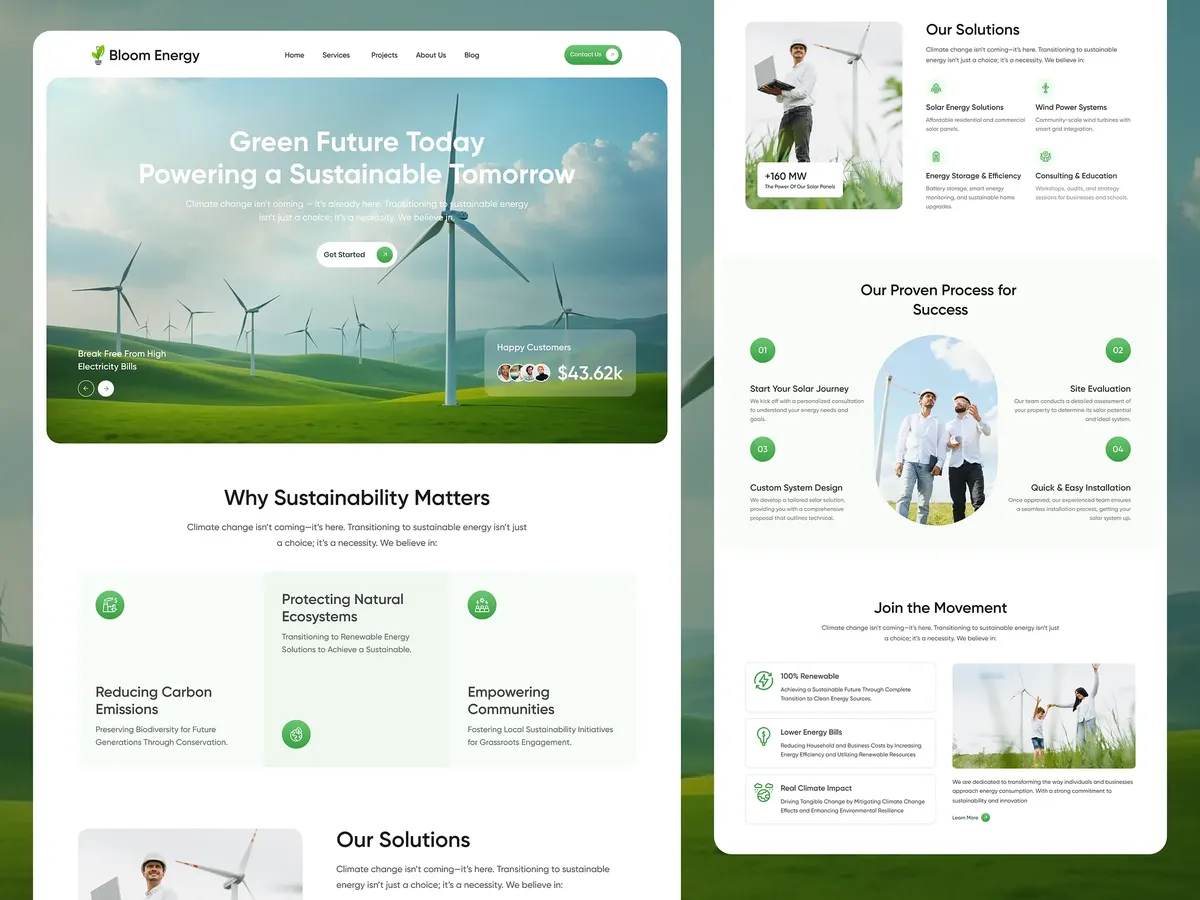Open the About Us nav link
Viewport: 1200px width, 900px height.
pyautogui.click(x=431, y=55)
